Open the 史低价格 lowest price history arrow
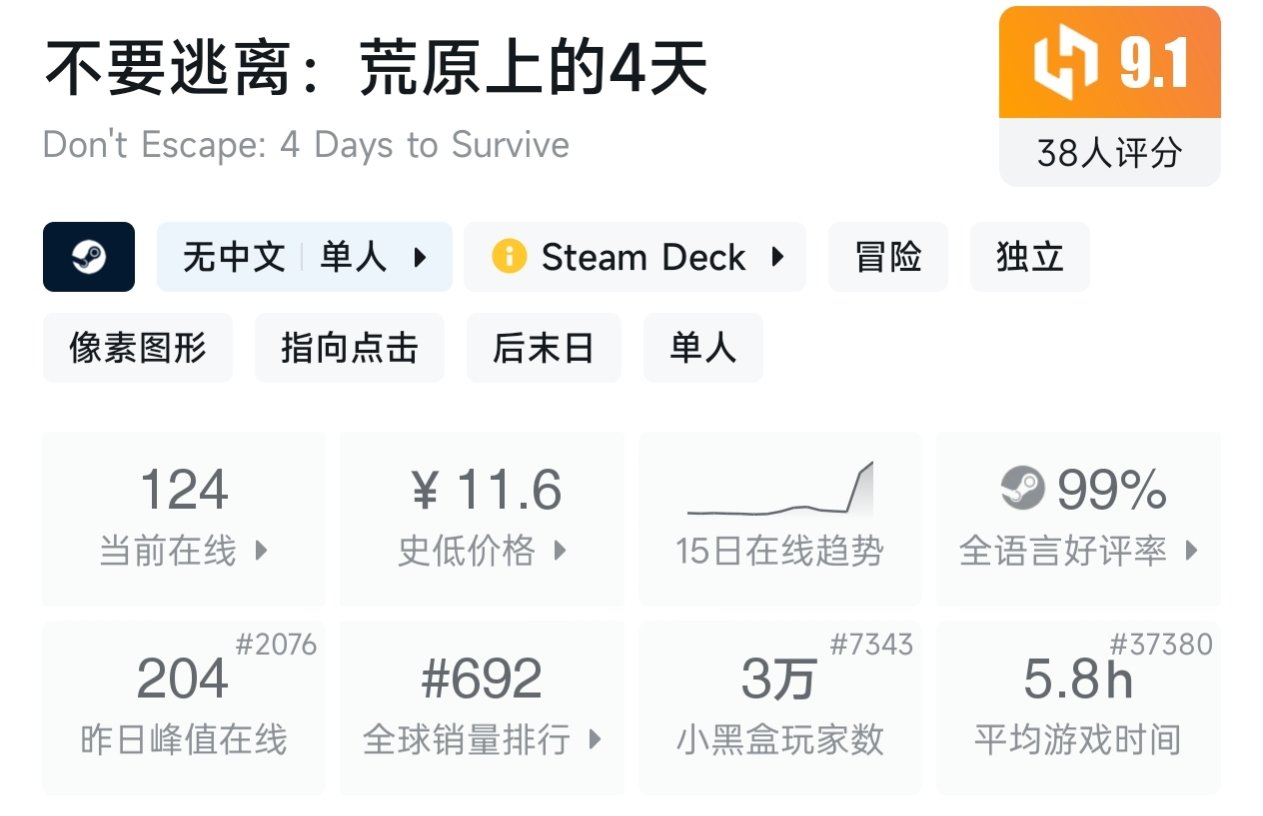 pyautogui.click(x=560, y=550)
